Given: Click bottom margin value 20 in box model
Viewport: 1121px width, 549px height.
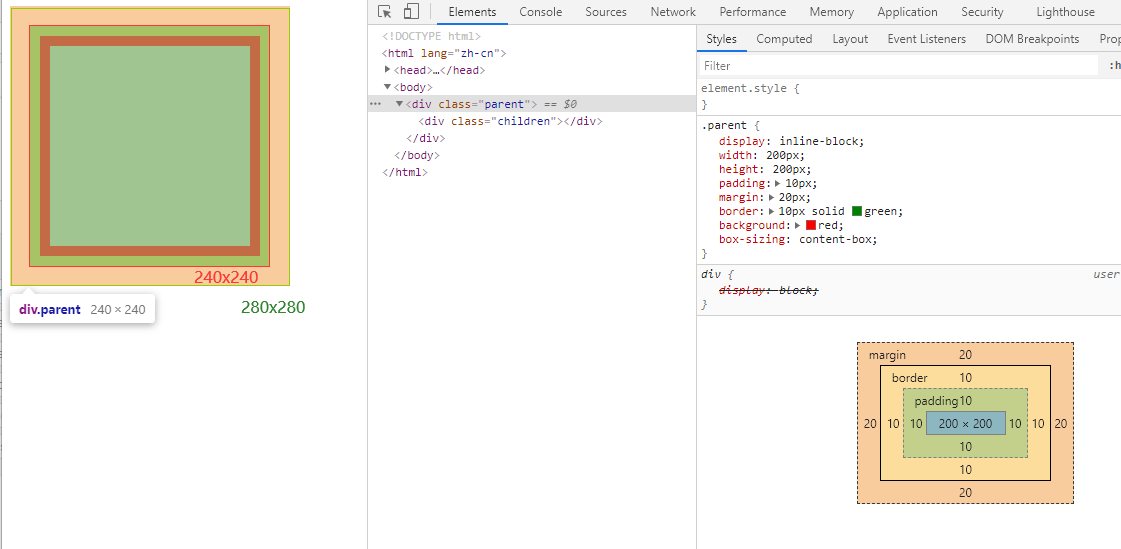Looking at the screenshot, I should tap(965, 493).
